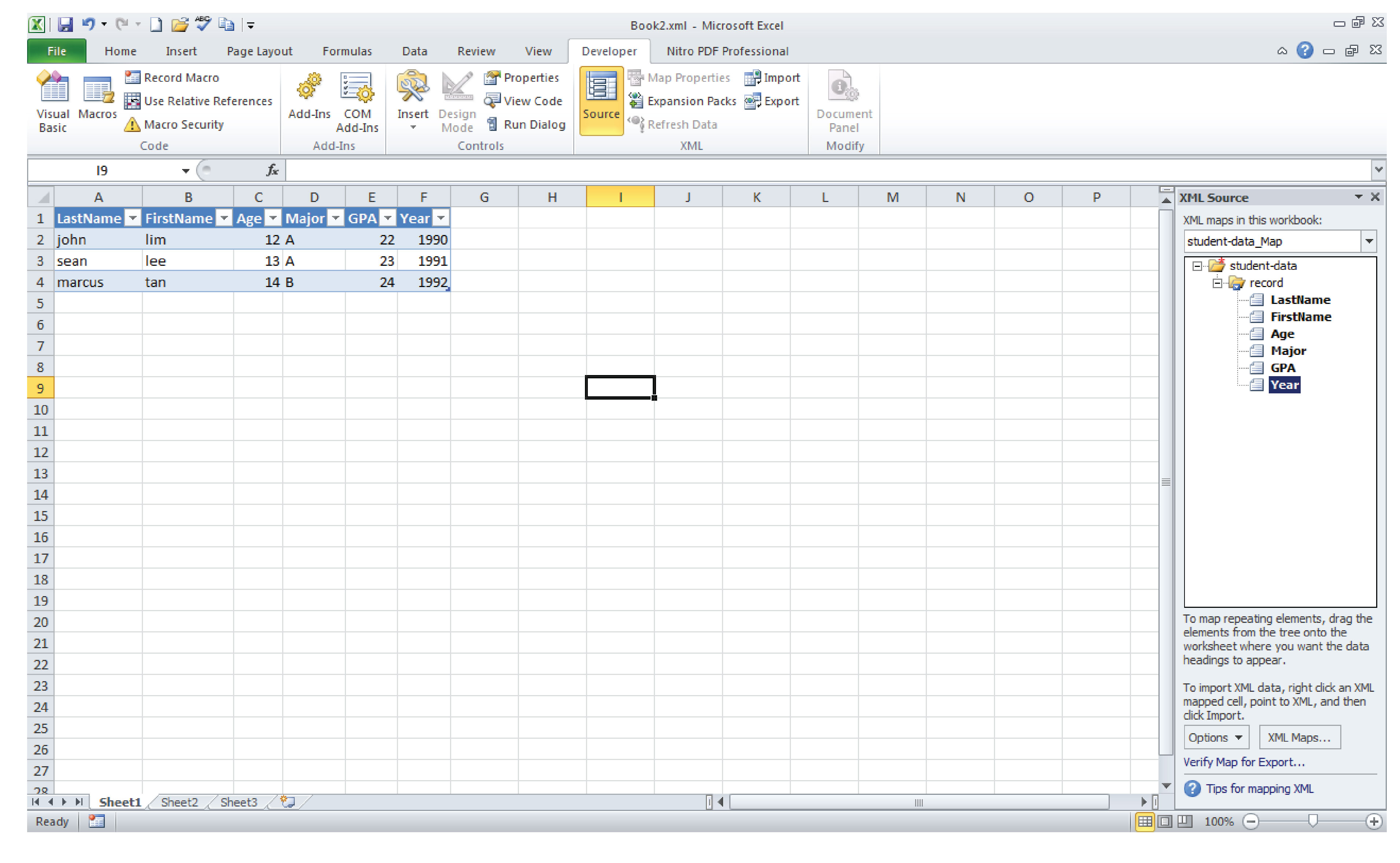
Task: Click Verify Map for Export link
Action: 1244,762
